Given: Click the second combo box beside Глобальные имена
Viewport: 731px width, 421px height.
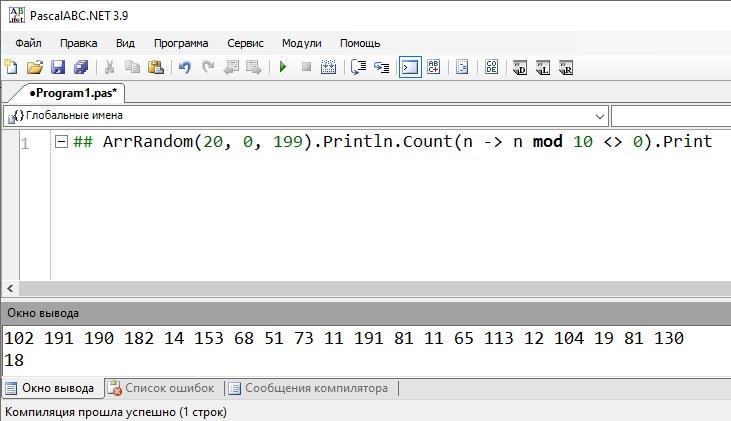Looking at the screenshot, I should [671, 116].
